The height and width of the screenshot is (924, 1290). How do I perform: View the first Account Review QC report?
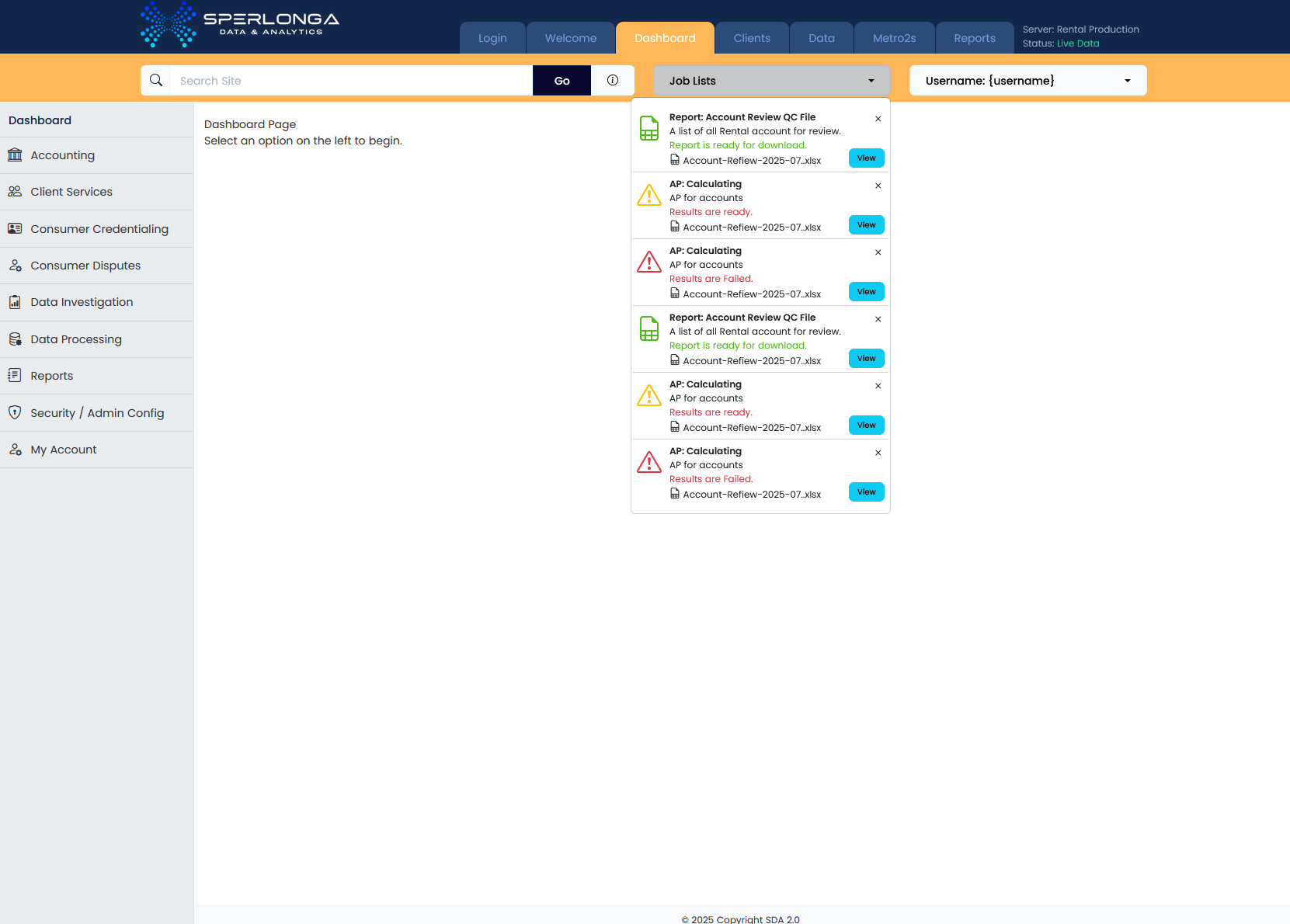(x=866, y=158)
